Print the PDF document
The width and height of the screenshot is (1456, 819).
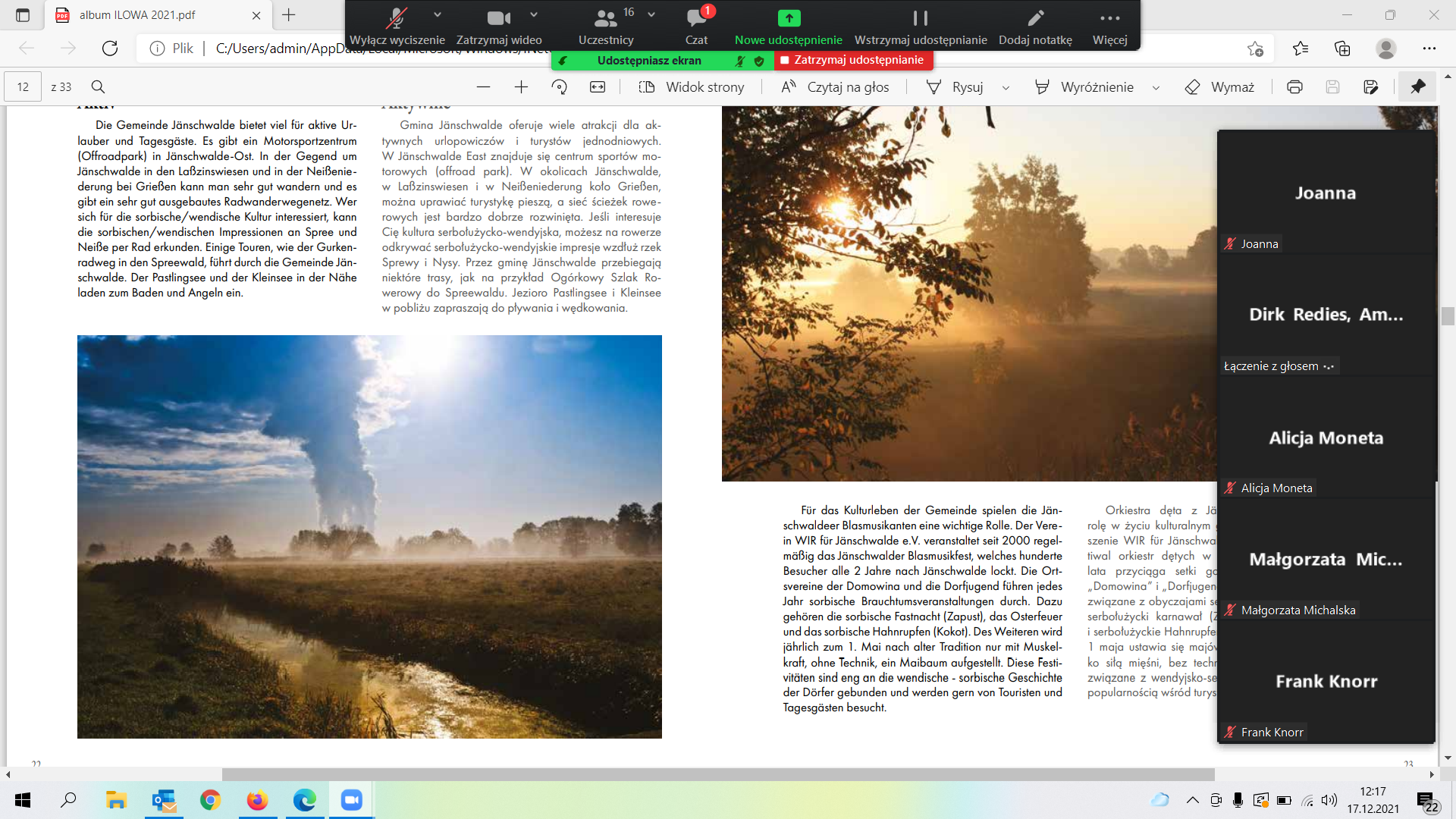(1294, 87)
